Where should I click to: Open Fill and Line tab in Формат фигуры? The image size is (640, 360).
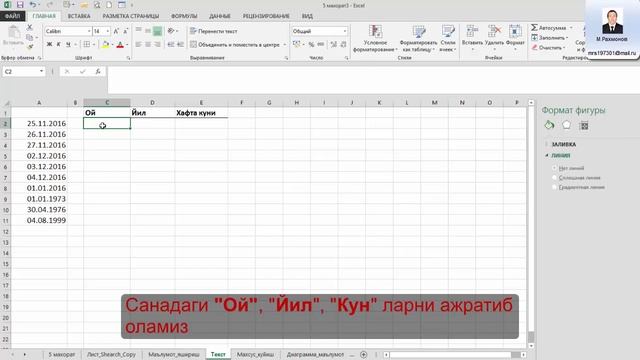[x=549, y=125]
